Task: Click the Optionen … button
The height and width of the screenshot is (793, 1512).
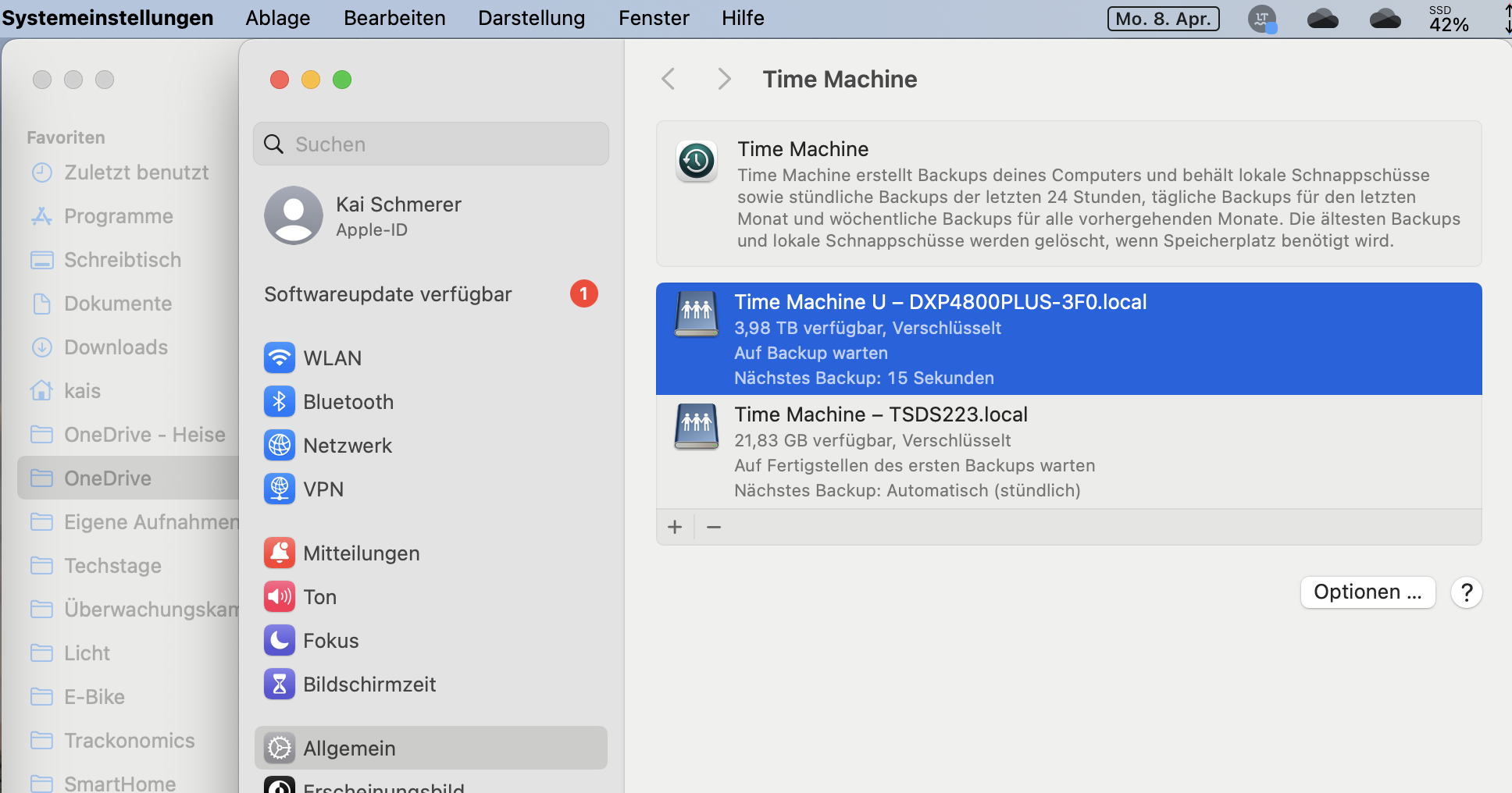Action: [x=1368, y=592]
